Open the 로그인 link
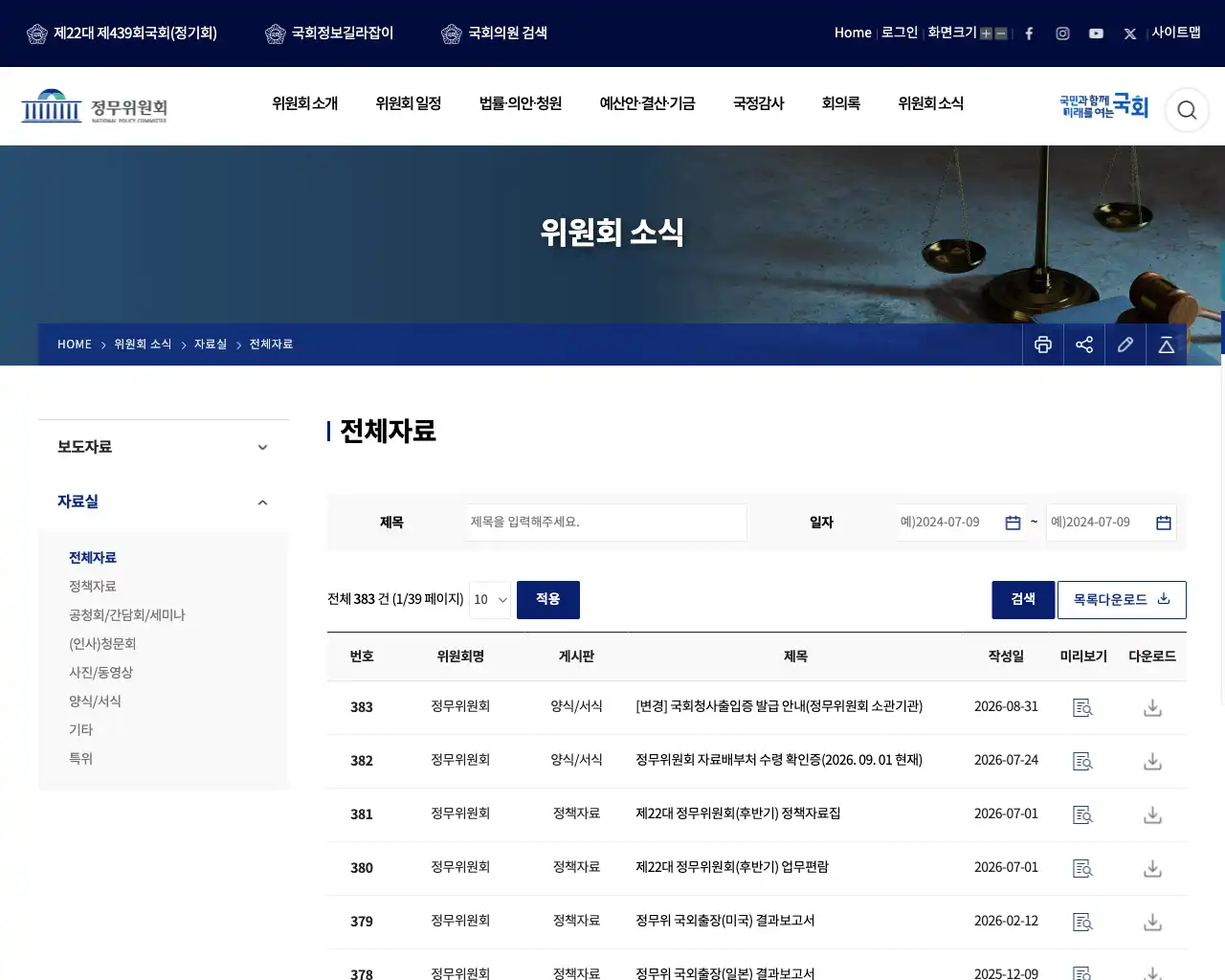 pyautogui.click(x=900, y=33)
